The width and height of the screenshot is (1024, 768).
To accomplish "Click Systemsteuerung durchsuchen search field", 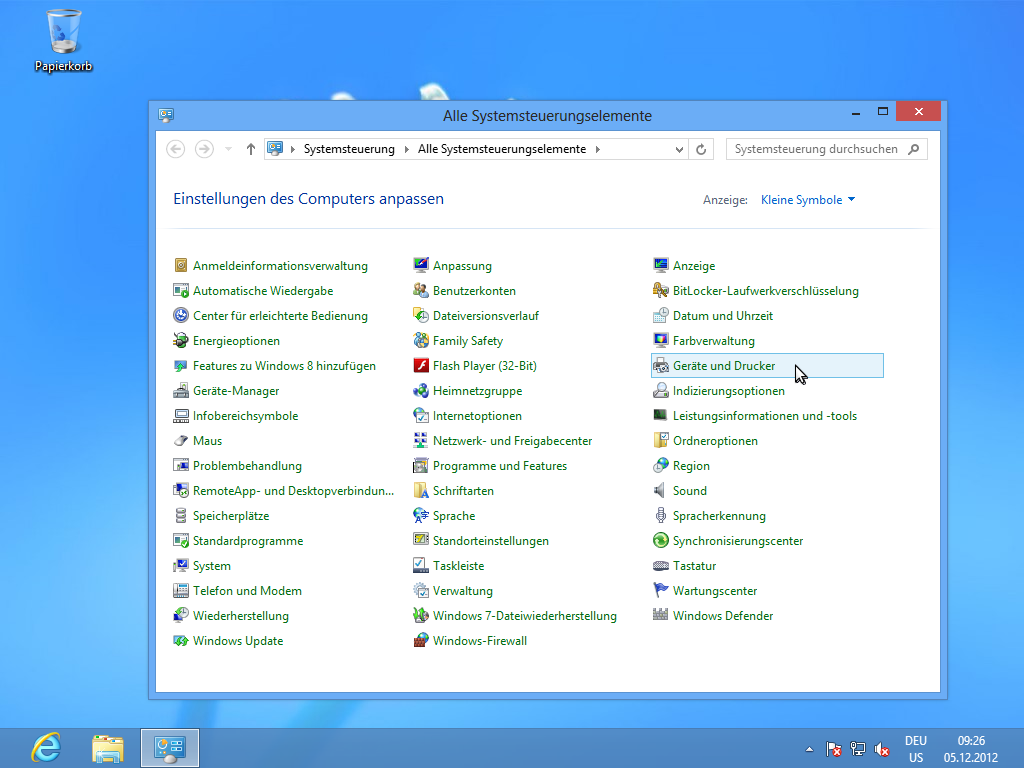I will (x=827, y=150).
